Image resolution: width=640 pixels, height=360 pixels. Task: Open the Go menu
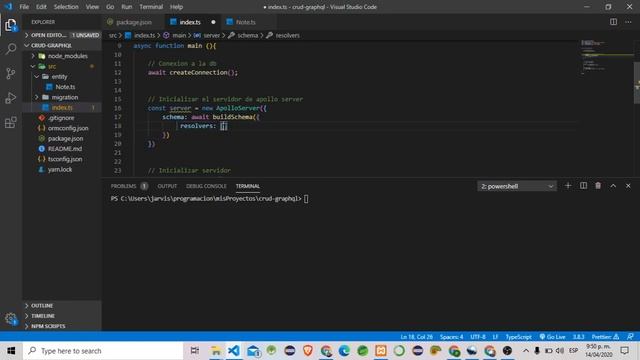tap(110, 7)
